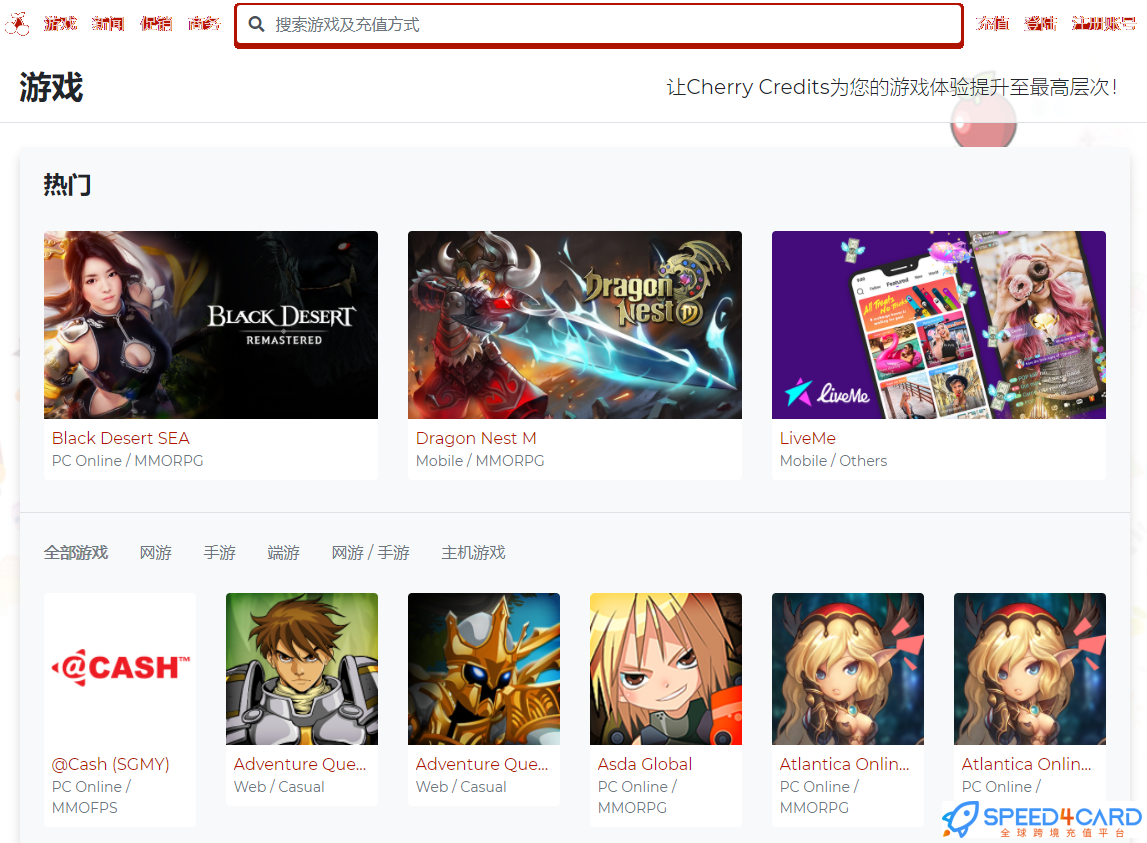The width and height of the screenshot is (1147, 843).
Task: Open the fourth top navigation item 商务
Action: [x=204, y=24]
